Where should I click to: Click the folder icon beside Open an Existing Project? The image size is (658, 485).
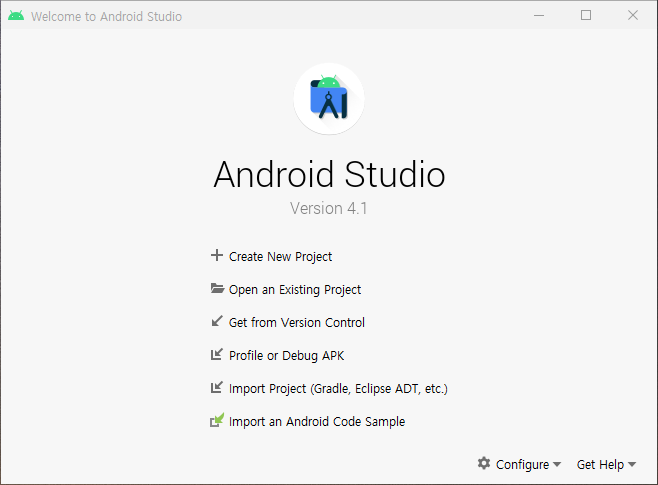point(217,289)
